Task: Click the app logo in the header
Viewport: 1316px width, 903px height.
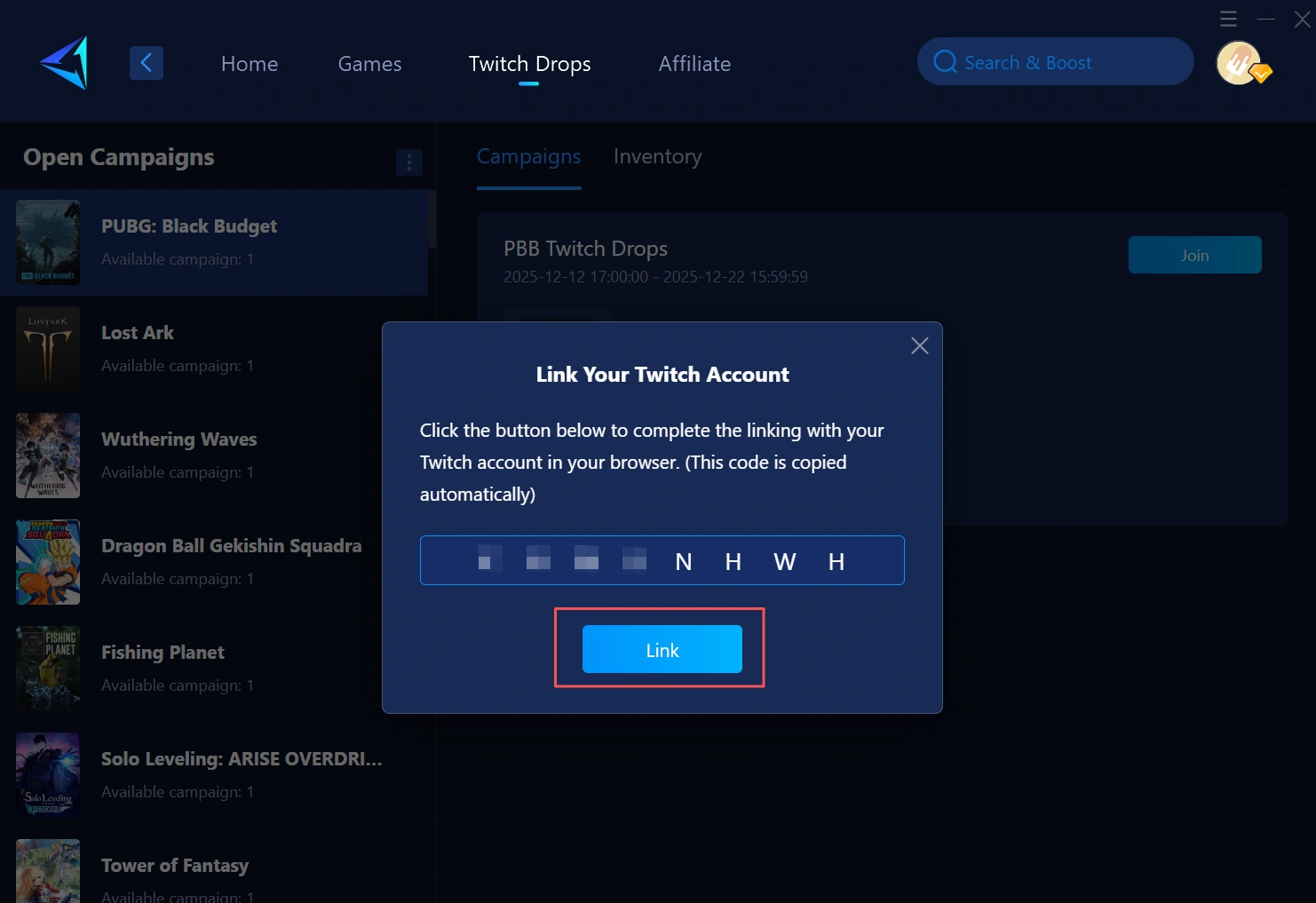Action: pyautogui.click(x=65, y=63)
